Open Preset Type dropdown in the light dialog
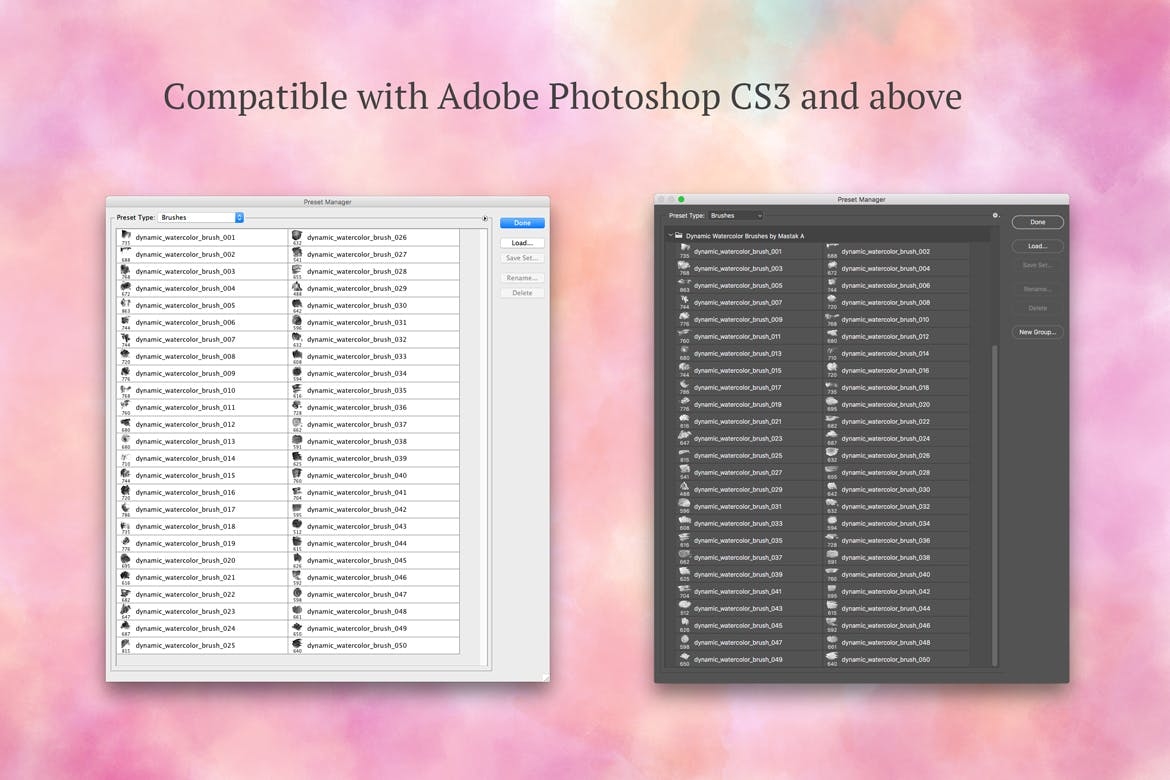This screenshot has height=780, width=1170. [x=201, y=217]
